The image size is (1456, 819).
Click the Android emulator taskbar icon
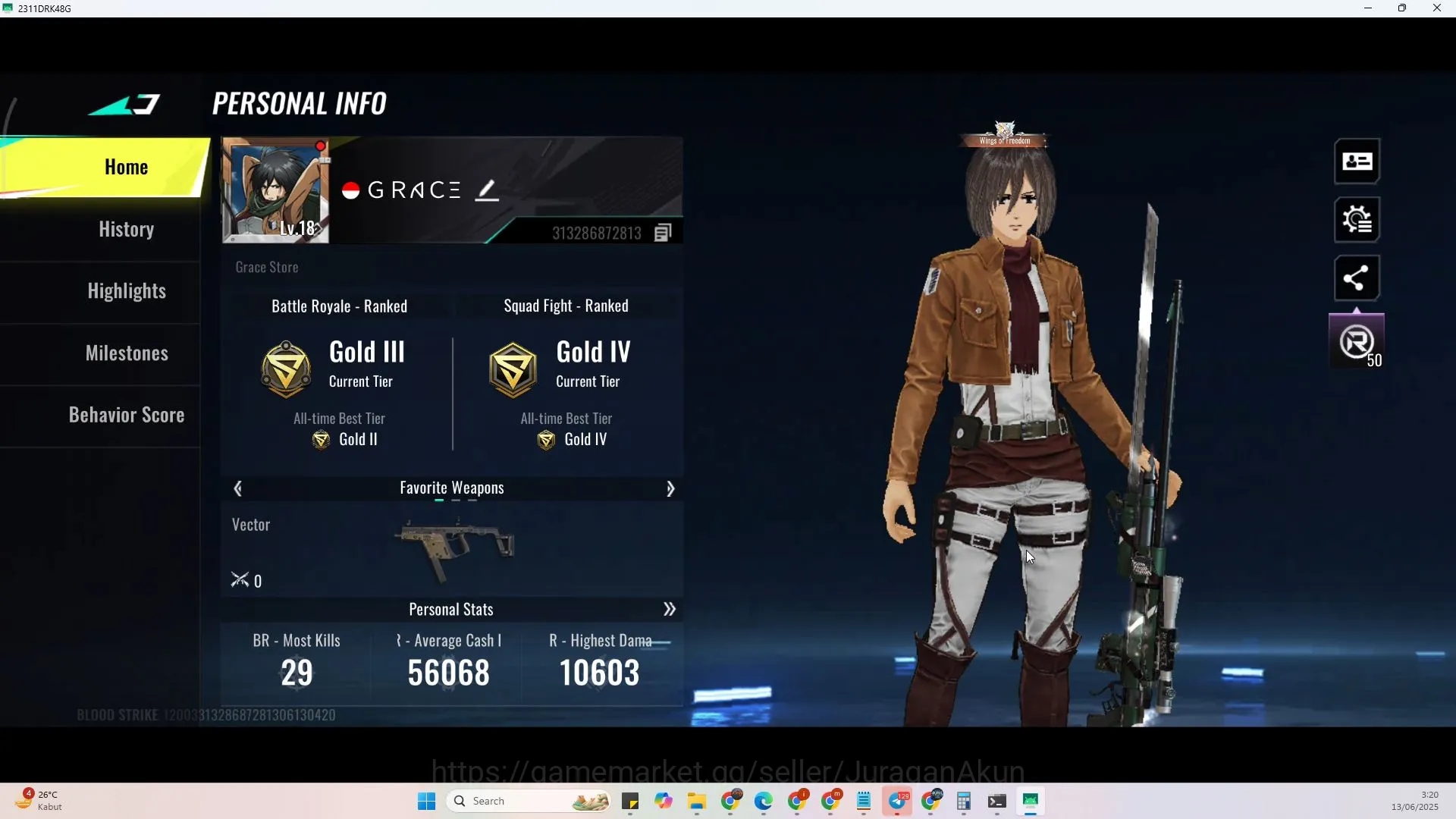coord(1031,802)
